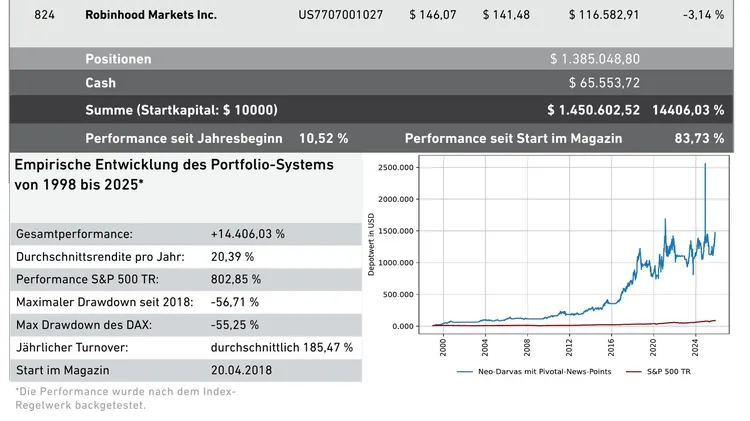Image resolution: width=750 pixels, height=421 pixels.
Task: Select the Gesamtperformance row value
Action: [248, 234]
